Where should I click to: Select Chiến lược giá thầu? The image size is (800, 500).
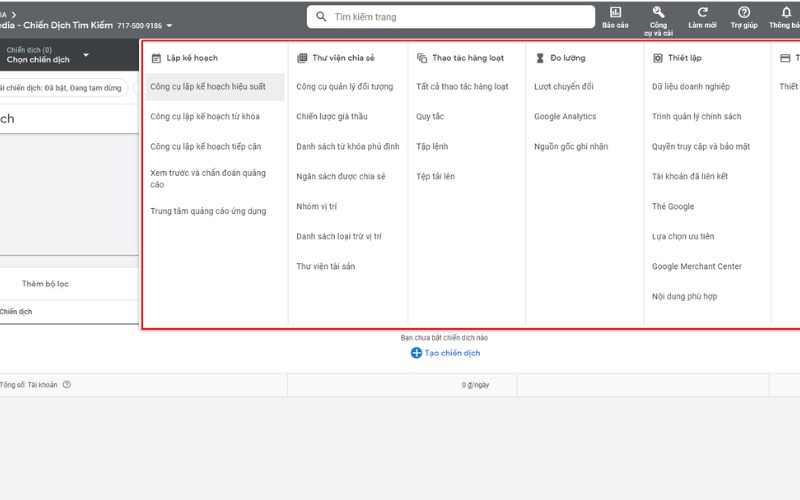pos(333,117)
